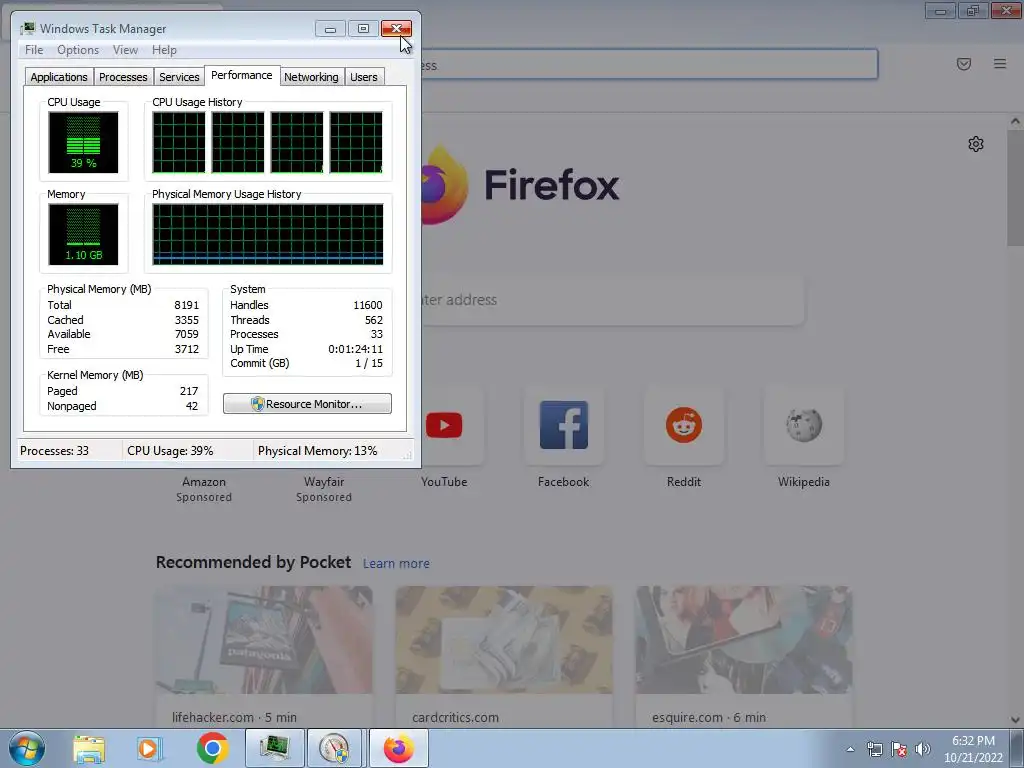Click the Up Time value 0:01:24:11

pyautogui.click(x=355, y=349)
